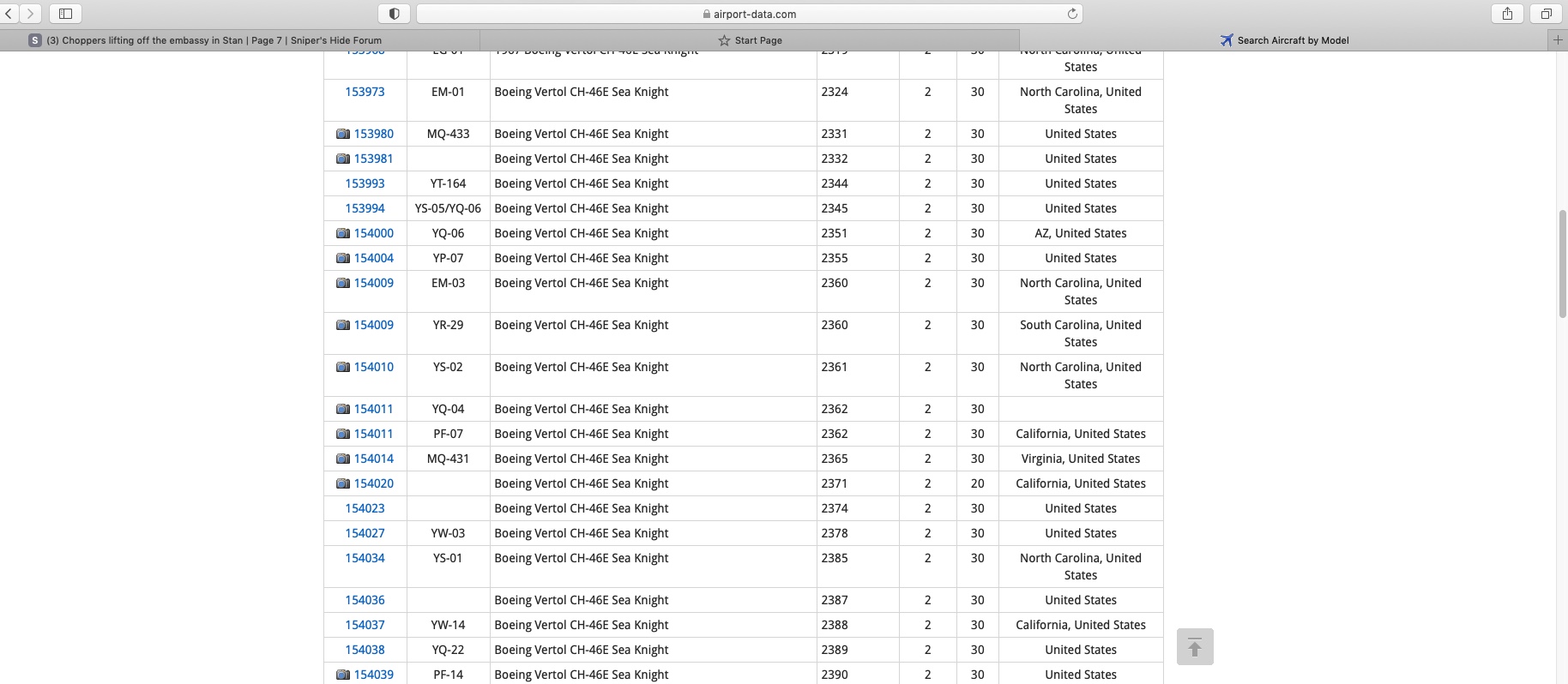Switch to the Start Page tab
Screen dimensions: 1568x684
coord(750,39)
